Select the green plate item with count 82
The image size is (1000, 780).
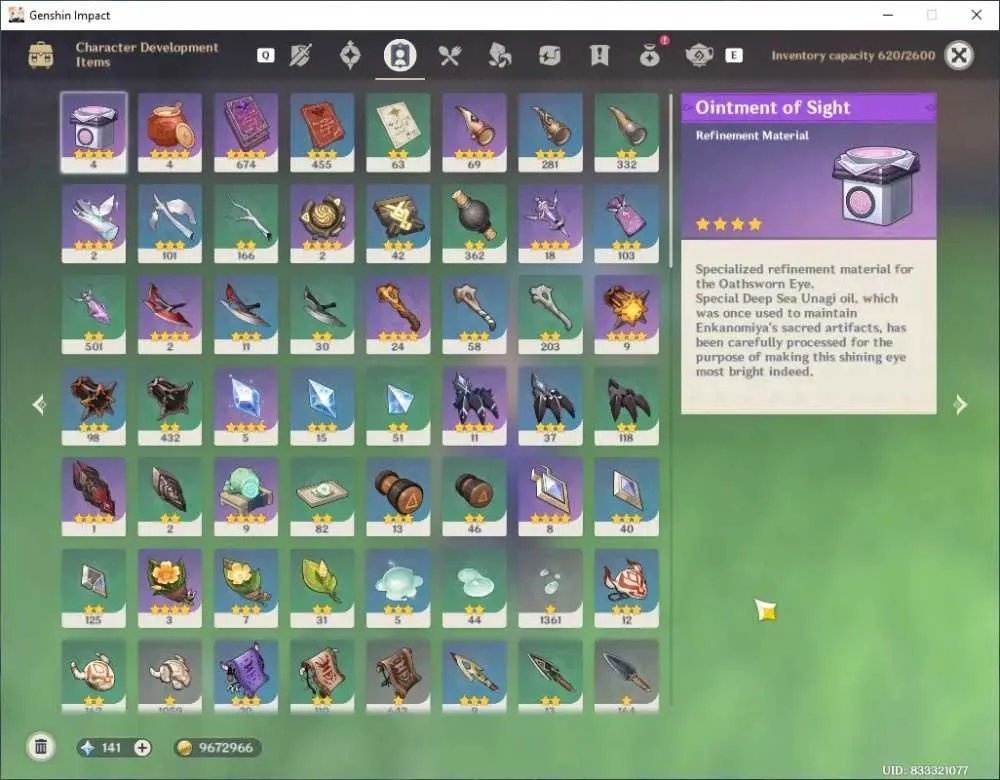pyautogui.click(x=322, y=497)
